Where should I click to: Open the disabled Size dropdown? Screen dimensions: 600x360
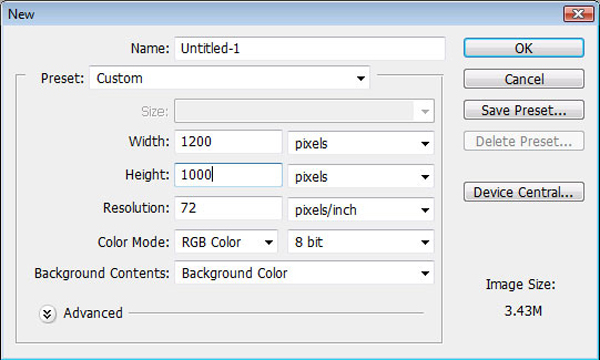point(304,111)
